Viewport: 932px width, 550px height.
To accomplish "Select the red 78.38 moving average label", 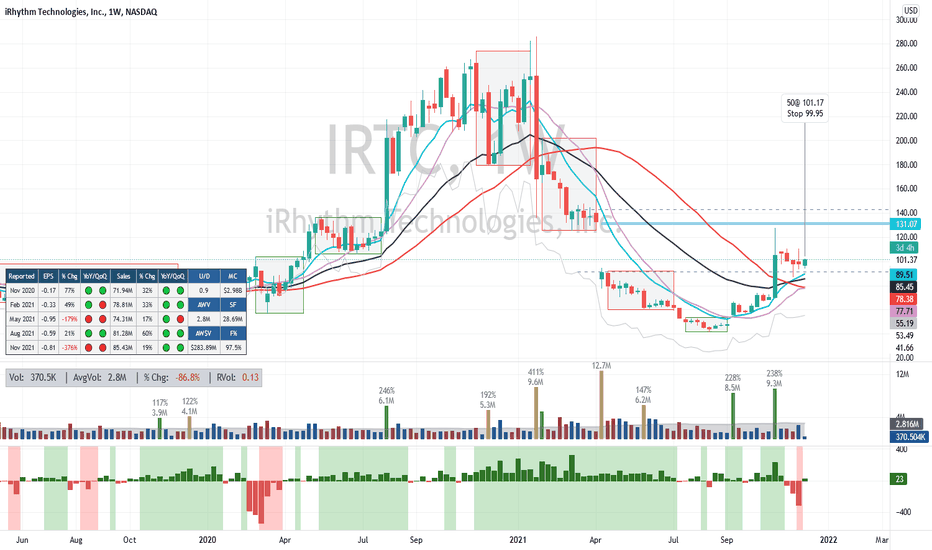I will pos(904,299).
